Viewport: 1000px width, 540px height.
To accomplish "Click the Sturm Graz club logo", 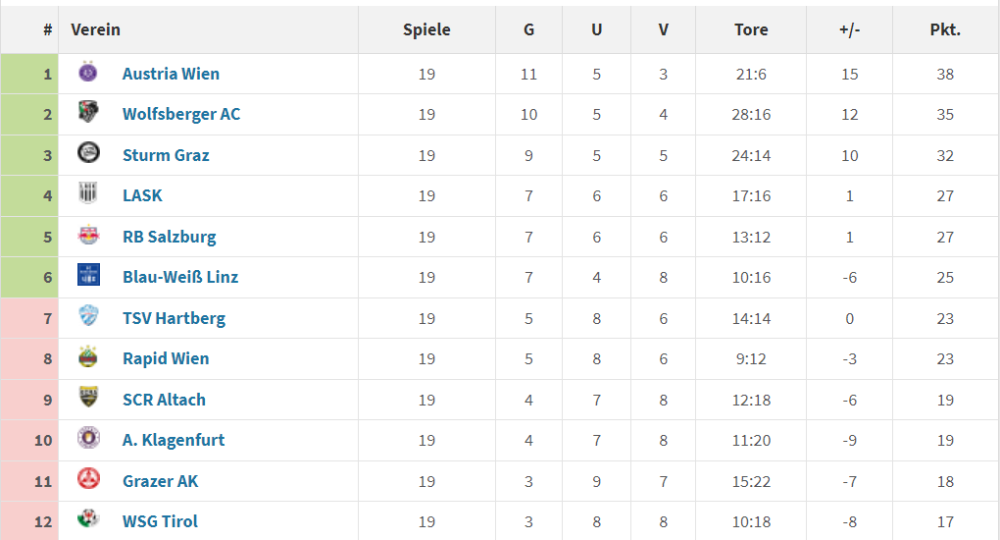I will pyautogui.click(x=88, y=154).
